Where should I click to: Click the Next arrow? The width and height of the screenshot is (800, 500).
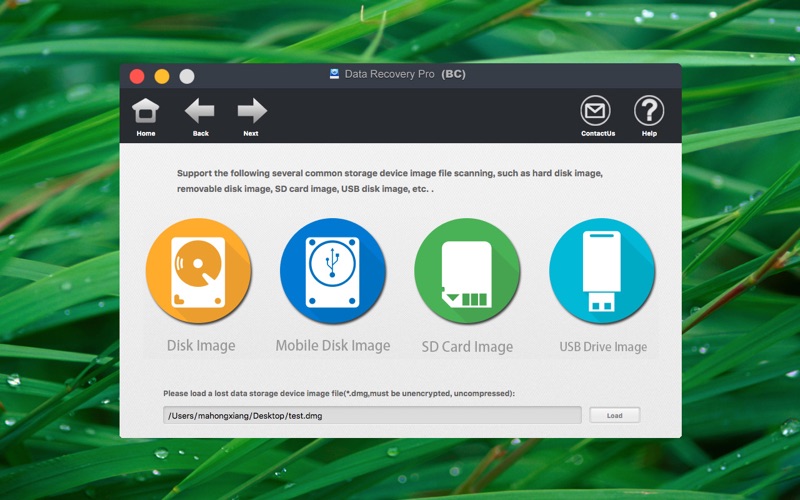coord(252,117)
